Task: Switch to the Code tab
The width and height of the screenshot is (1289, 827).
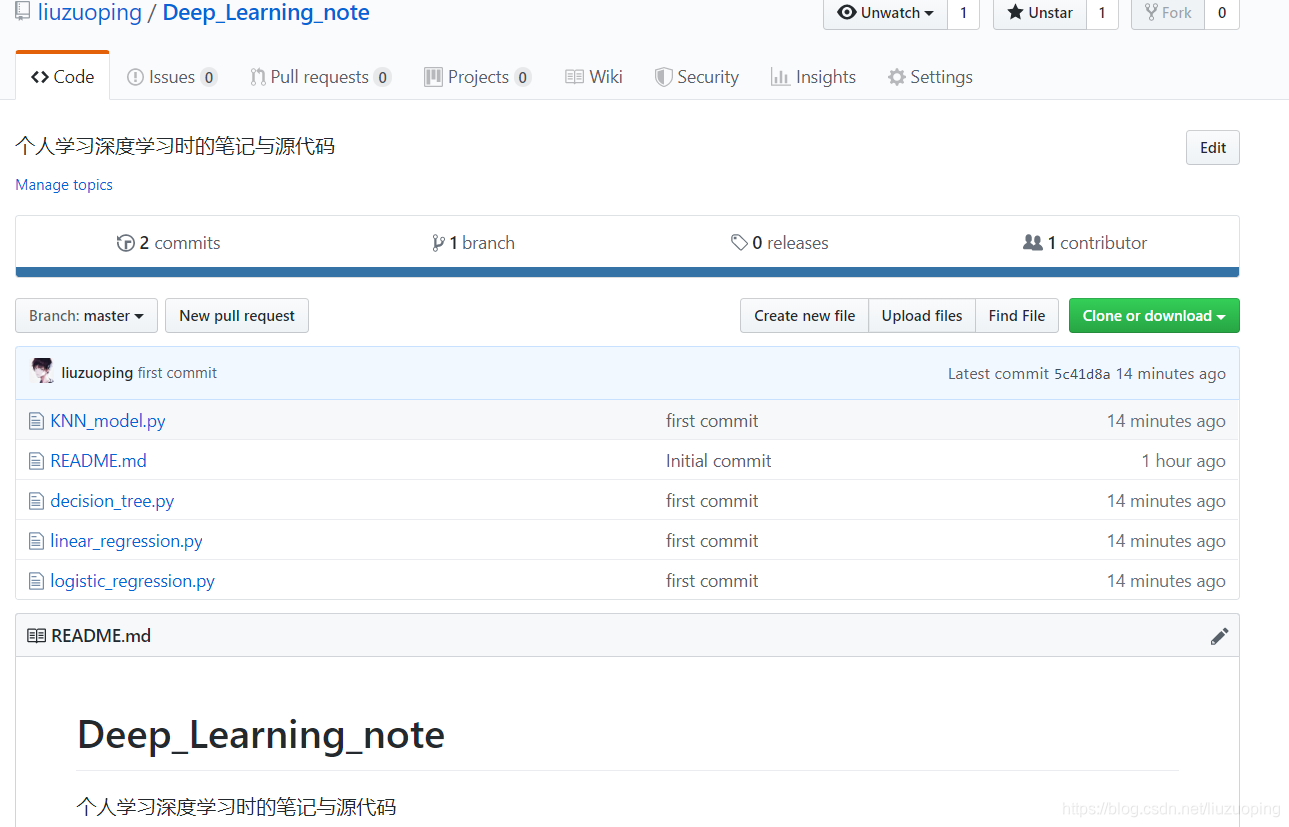Action: click(62, 77)
